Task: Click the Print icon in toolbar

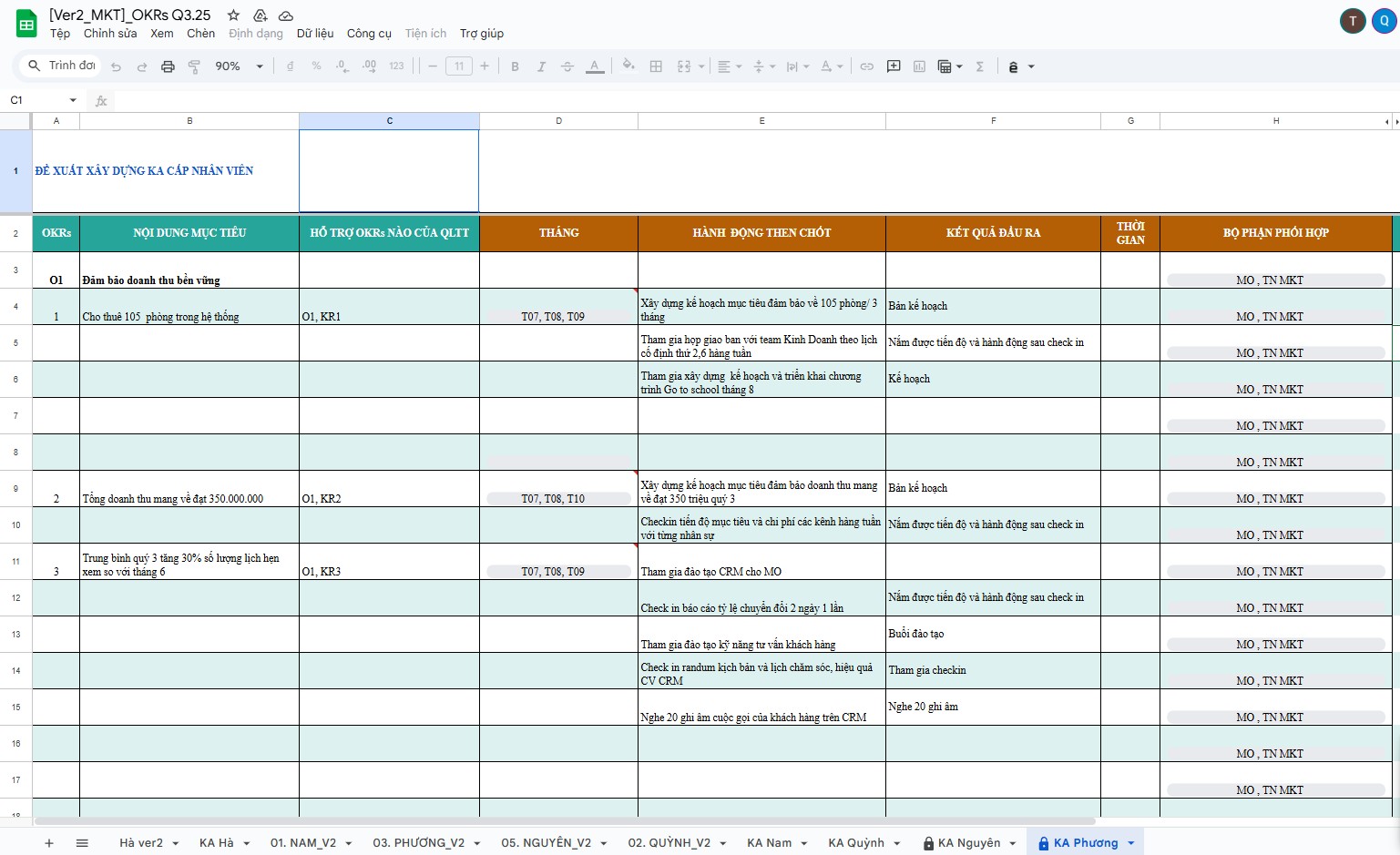Action: coord(168,66)
